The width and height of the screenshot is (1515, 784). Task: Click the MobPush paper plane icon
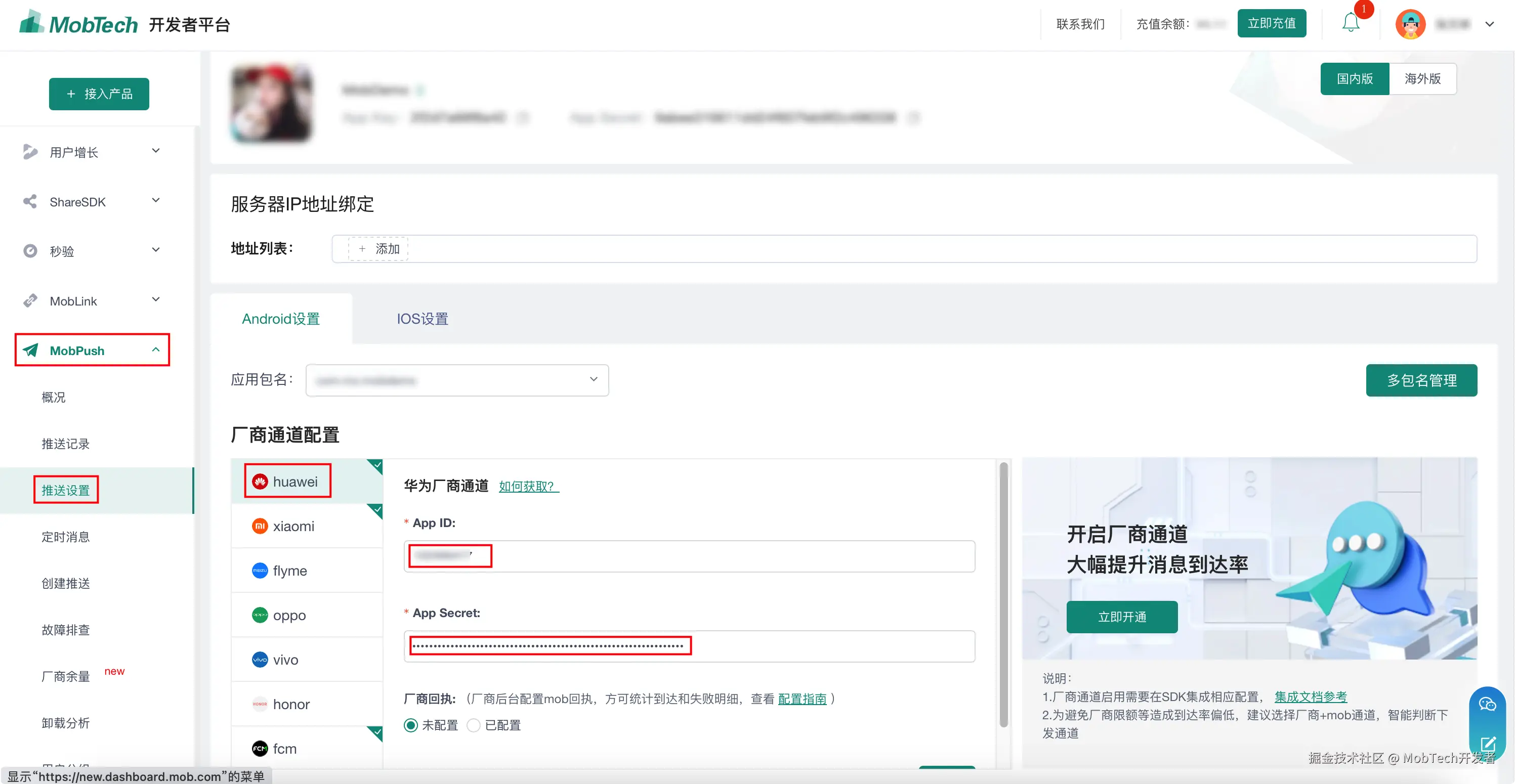point(30,351)
